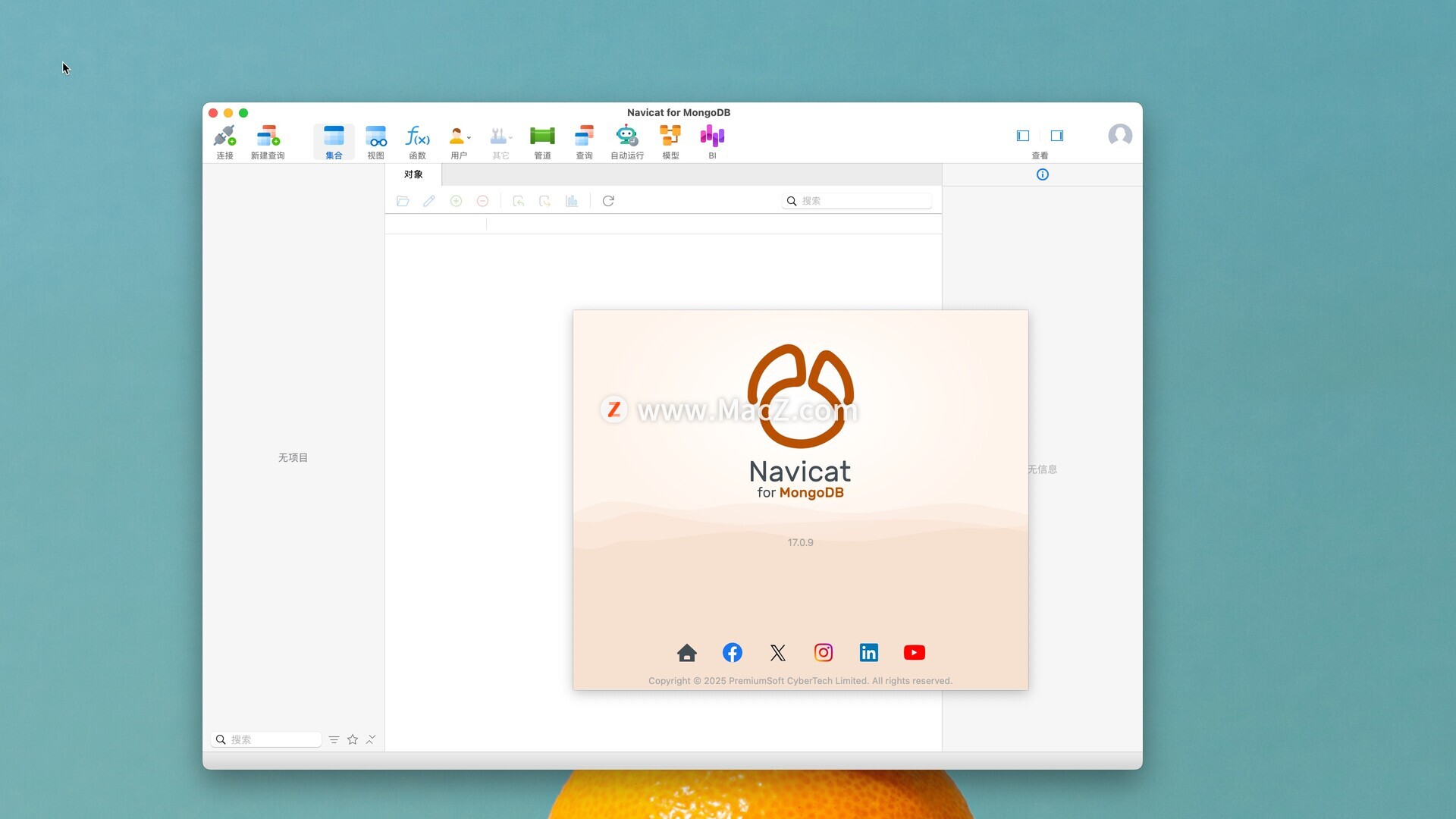
Task: Click the import wizard icon
Action: [x=519, y=201]
